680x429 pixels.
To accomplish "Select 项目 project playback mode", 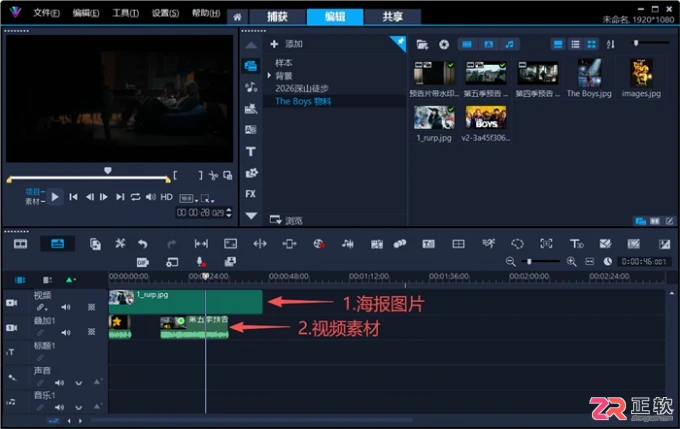I will tap(35, 192).
